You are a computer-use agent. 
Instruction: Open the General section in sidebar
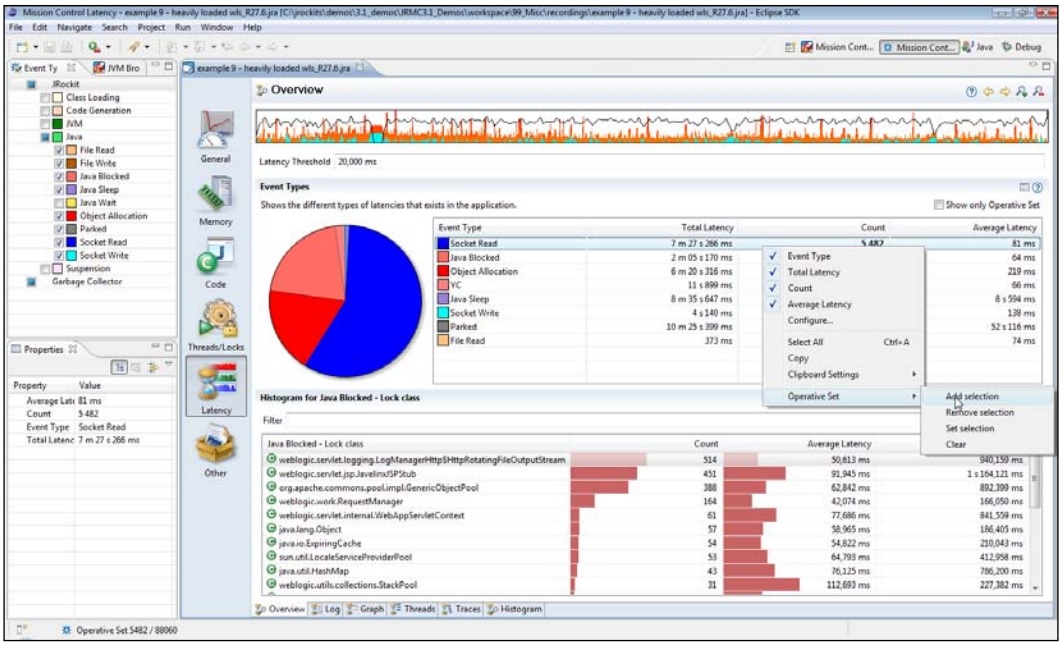[x=216, y=137]
